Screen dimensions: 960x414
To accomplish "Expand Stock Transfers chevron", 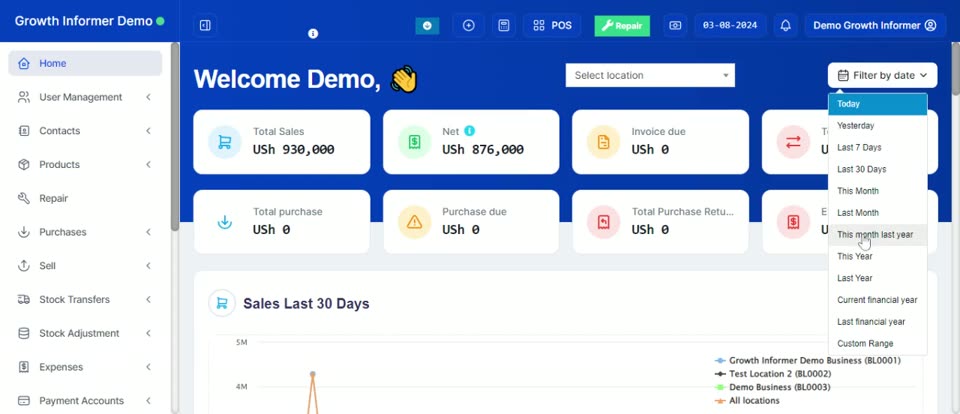I will click(x=148, y=299).
